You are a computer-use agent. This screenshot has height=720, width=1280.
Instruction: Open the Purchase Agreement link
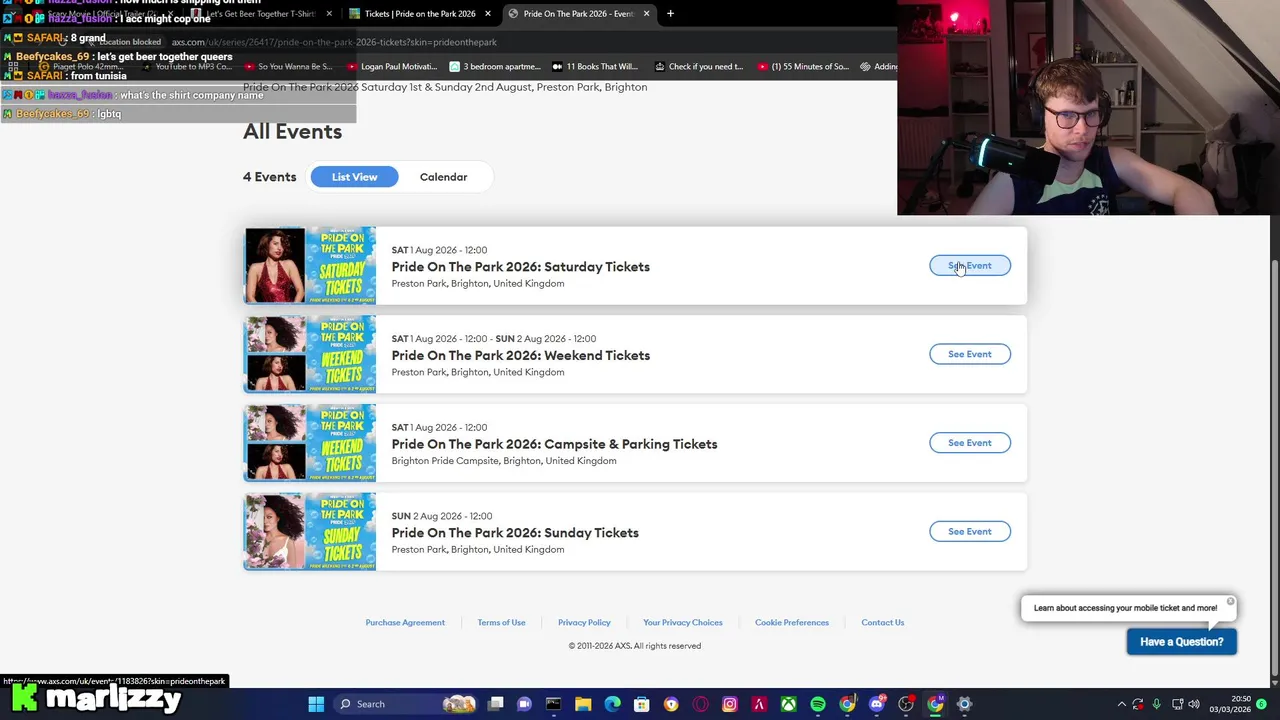coord(405,622)
